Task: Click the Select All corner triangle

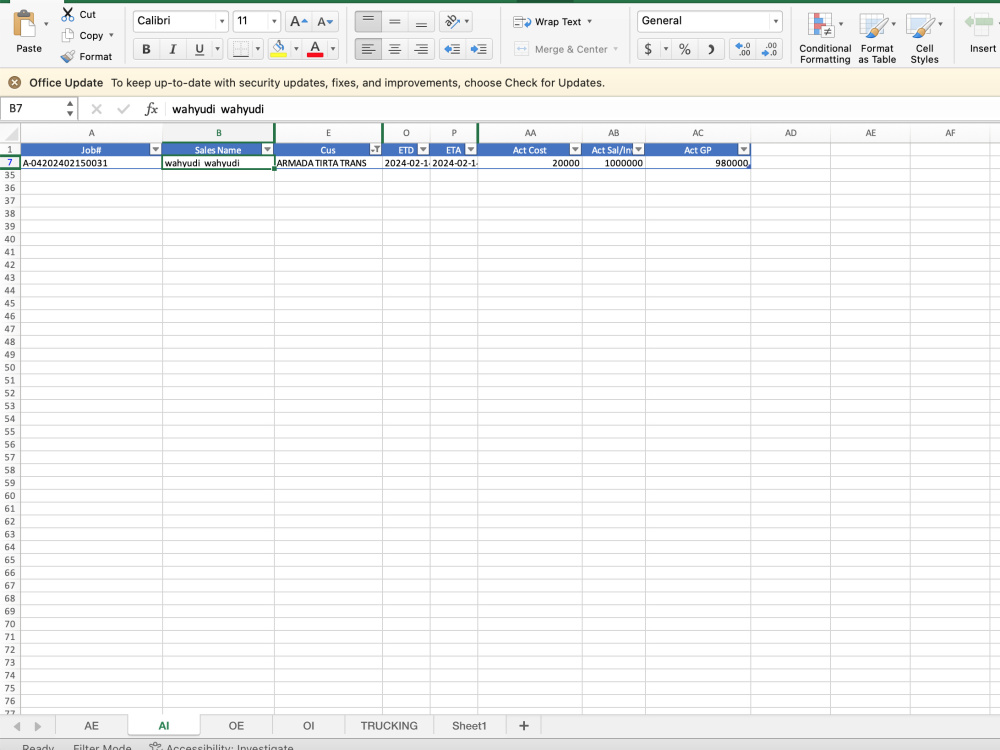Action: click(10, 133)
